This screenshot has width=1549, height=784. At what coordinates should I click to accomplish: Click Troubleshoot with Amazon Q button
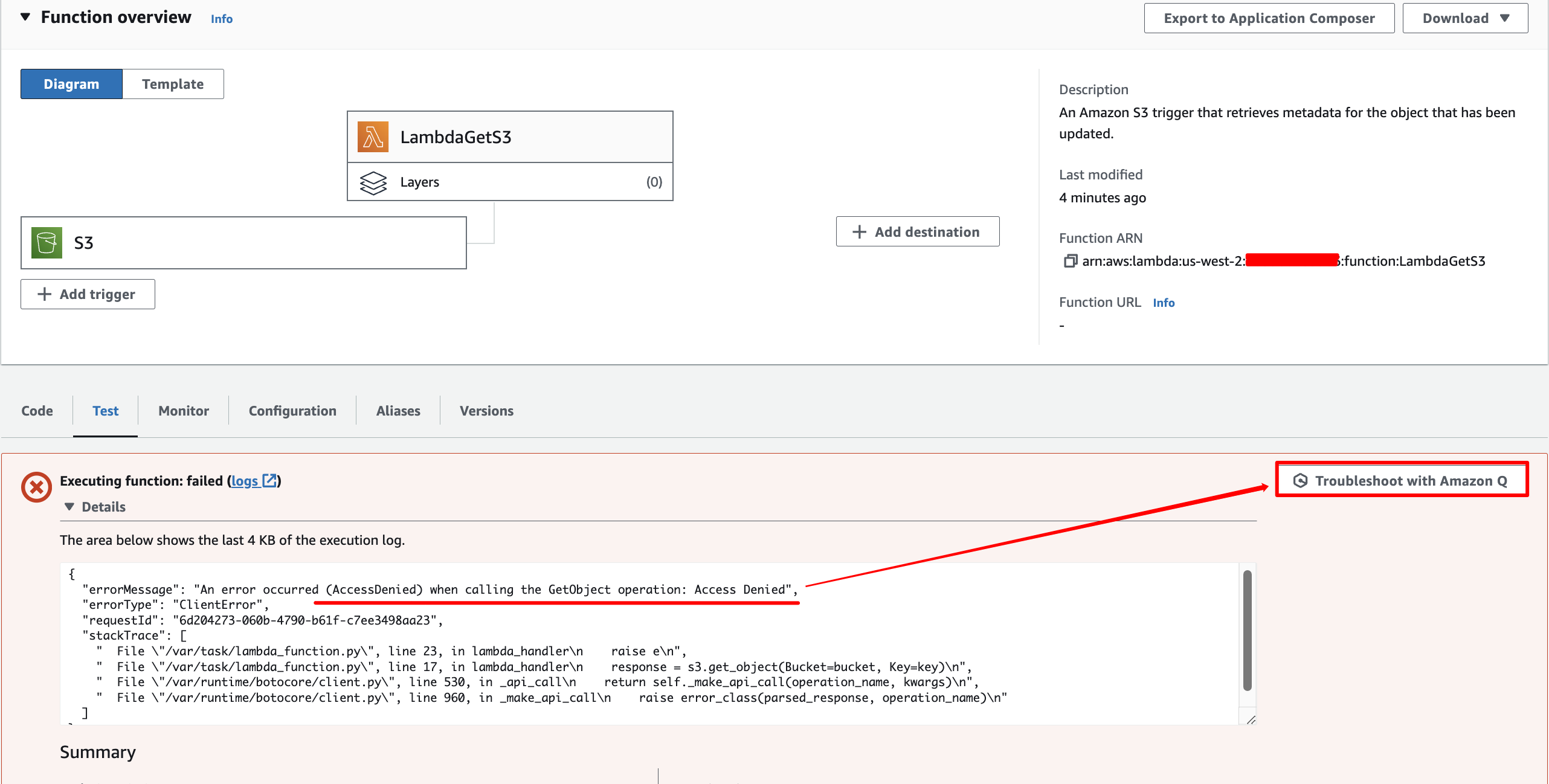tap(1402, 481)
